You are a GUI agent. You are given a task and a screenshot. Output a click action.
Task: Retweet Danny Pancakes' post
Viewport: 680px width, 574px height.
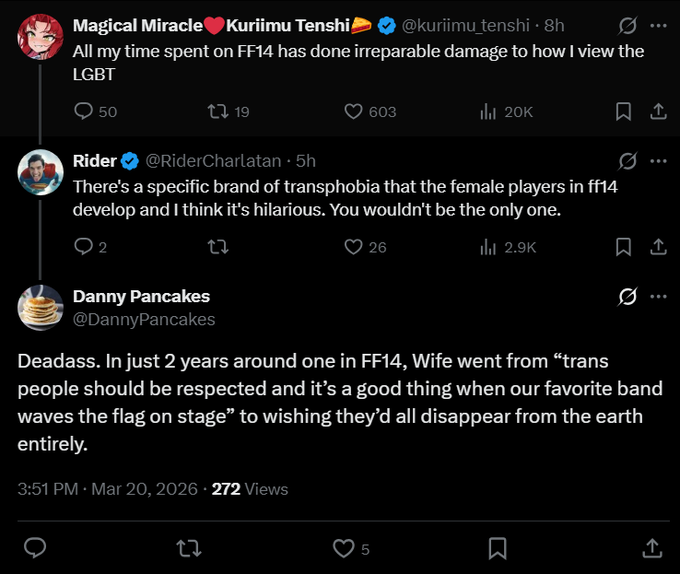pyautogui.click(x=187, y=548)
